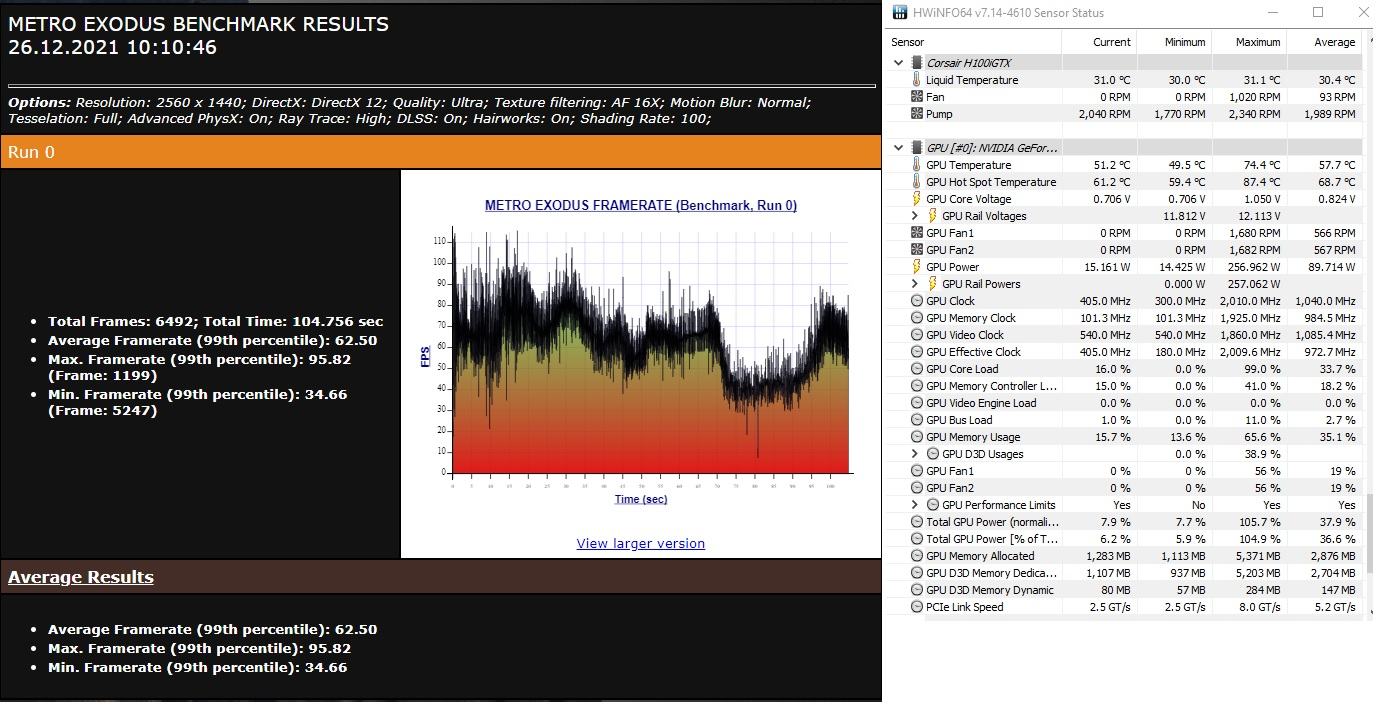The width and height of the screenshot is (1378, 709).
Task: Click the GPU Memory Usage round icon
Action: 917,437
